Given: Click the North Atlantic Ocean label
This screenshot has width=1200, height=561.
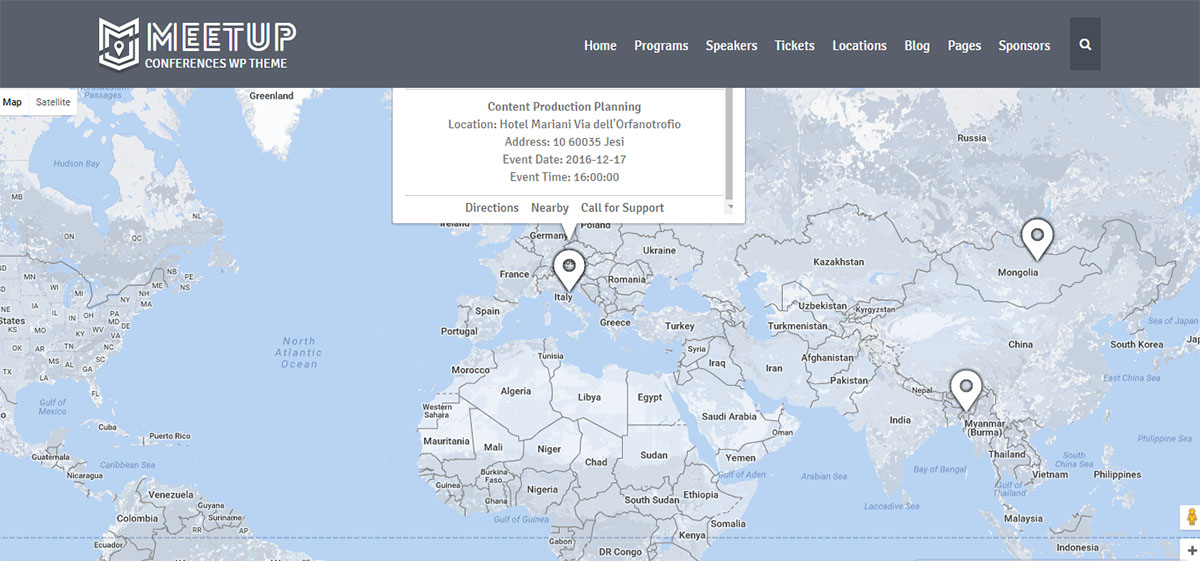Looking at the screenshot, I should coord(299,352).
